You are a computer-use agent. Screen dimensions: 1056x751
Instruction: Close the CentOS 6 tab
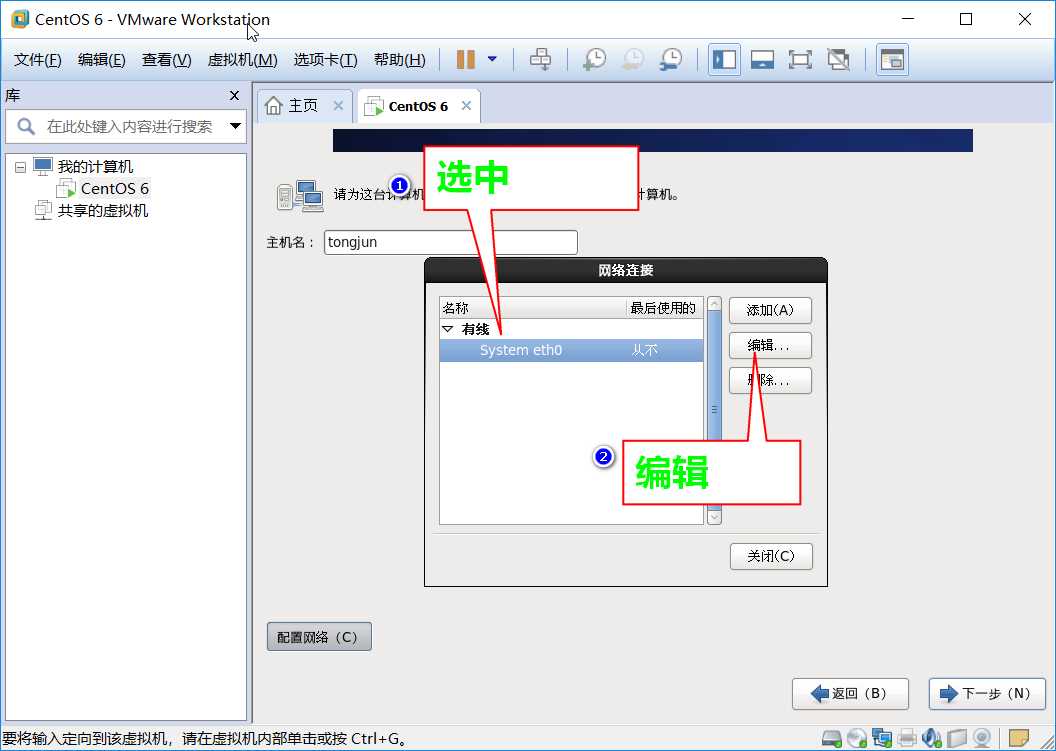tap(466, 105)
